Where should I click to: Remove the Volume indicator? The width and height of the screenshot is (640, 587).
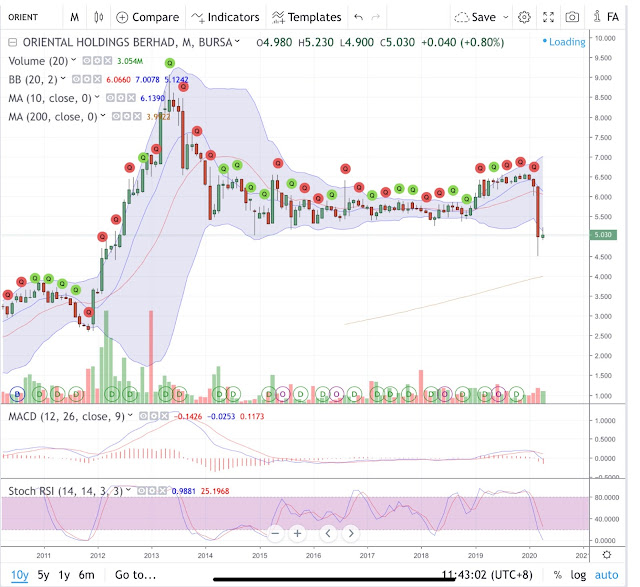[x=108, y=61]
